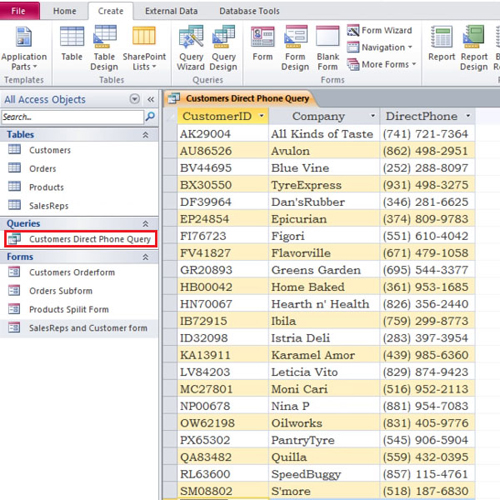Open the SalesReps table
The image size is (500, 500).
click(49, 206)
